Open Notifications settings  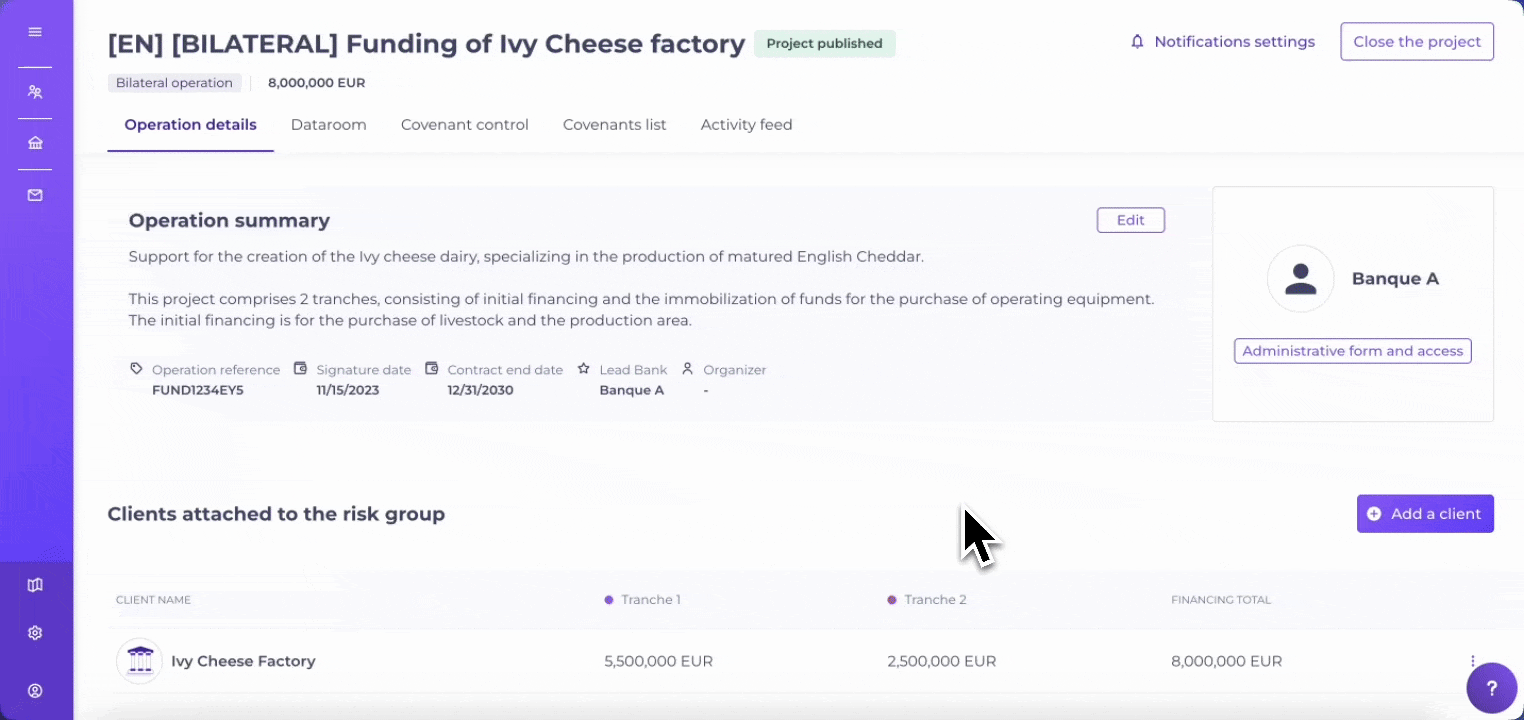tap(1222, 42)
